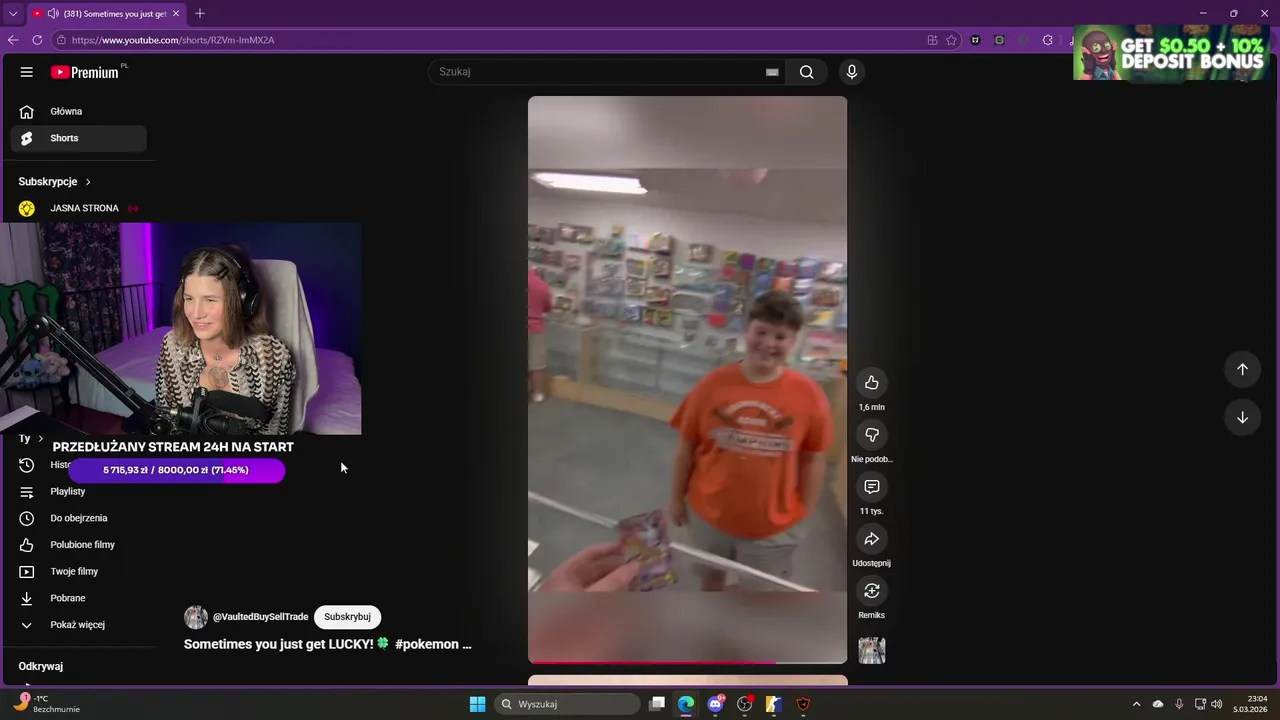
Task: Open @VaultedBuySellTrade channel link
Action: tap(260, 617)
